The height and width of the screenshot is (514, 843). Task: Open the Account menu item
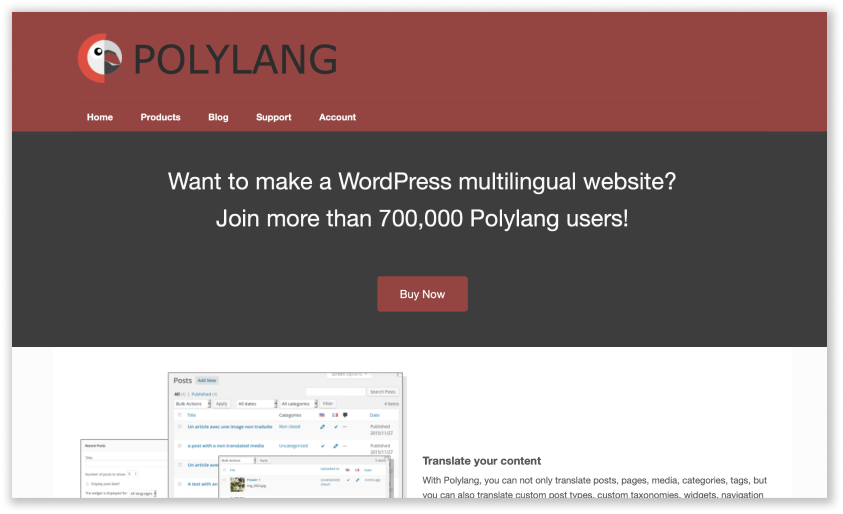338,117
